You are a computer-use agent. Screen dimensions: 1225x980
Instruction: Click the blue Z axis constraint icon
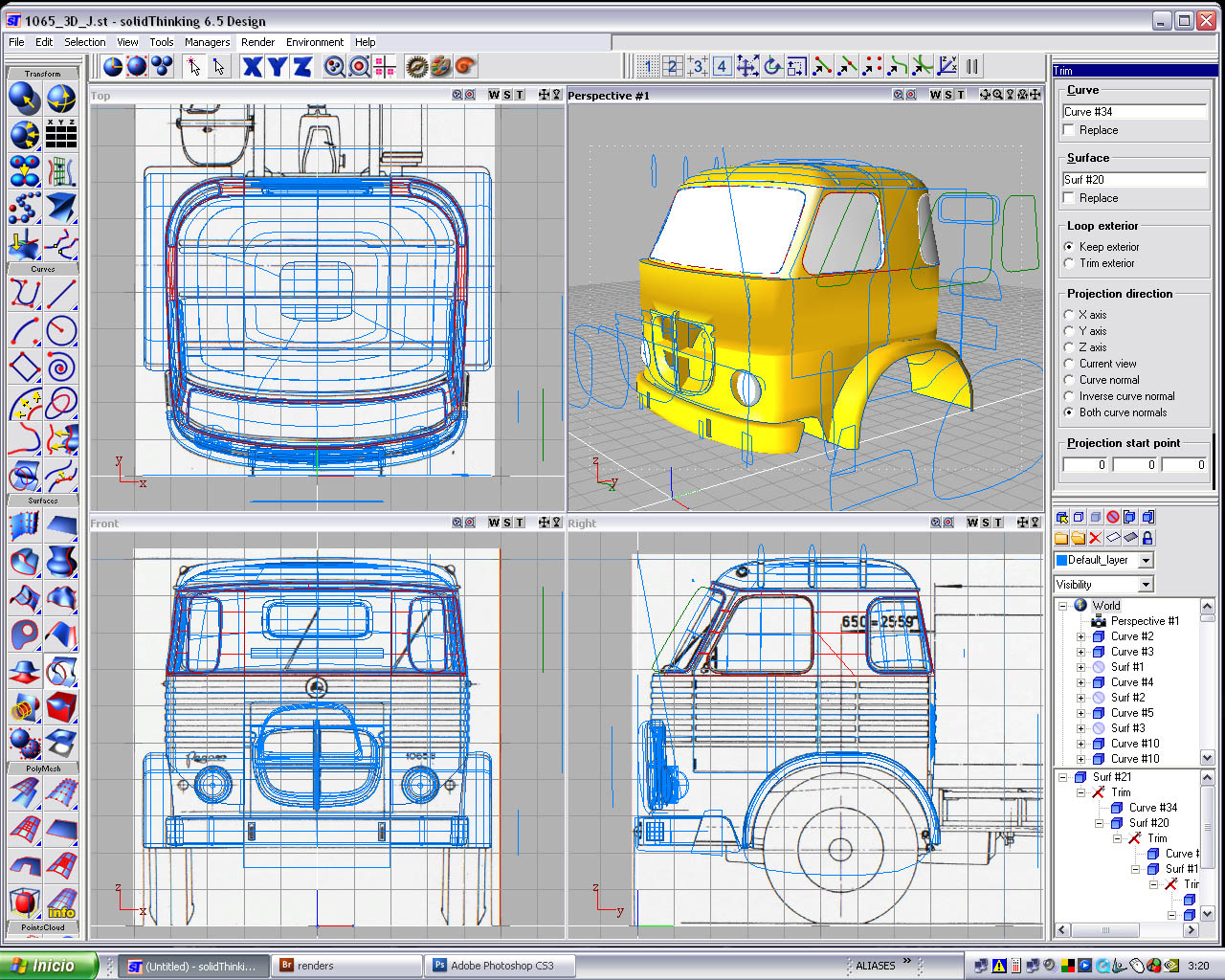(x=302, y=66)
